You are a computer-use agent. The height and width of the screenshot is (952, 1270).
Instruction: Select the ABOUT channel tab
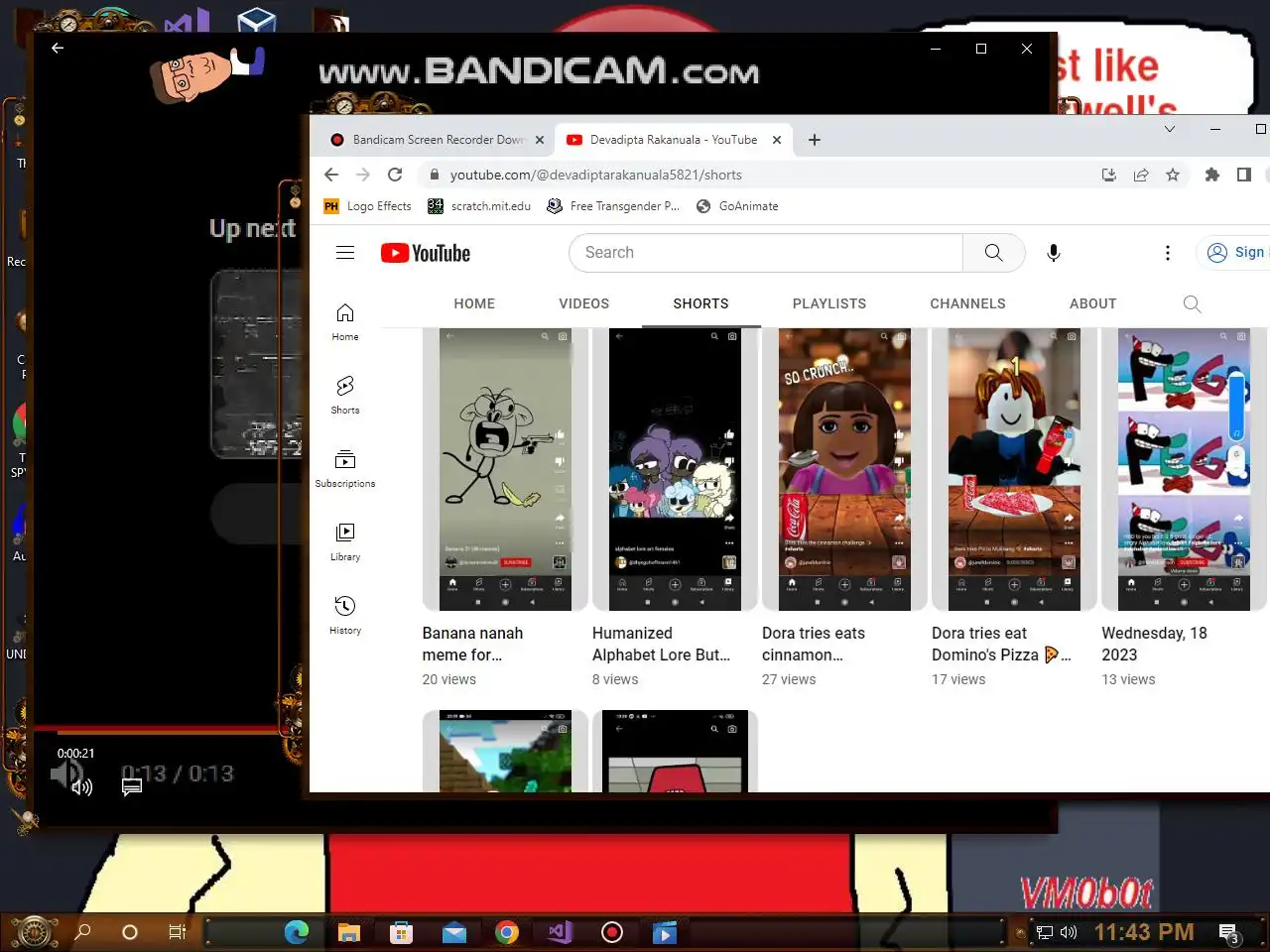[x=1093, y=303]
